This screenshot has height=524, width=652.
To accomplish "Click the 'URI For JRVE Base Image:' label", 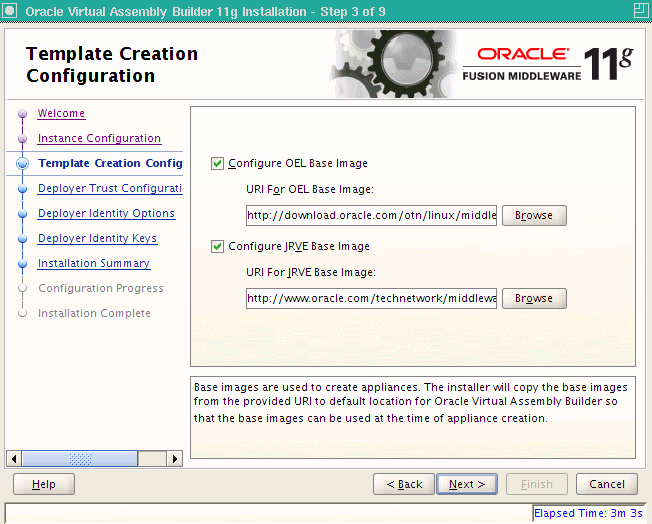I will coord(311,272).
